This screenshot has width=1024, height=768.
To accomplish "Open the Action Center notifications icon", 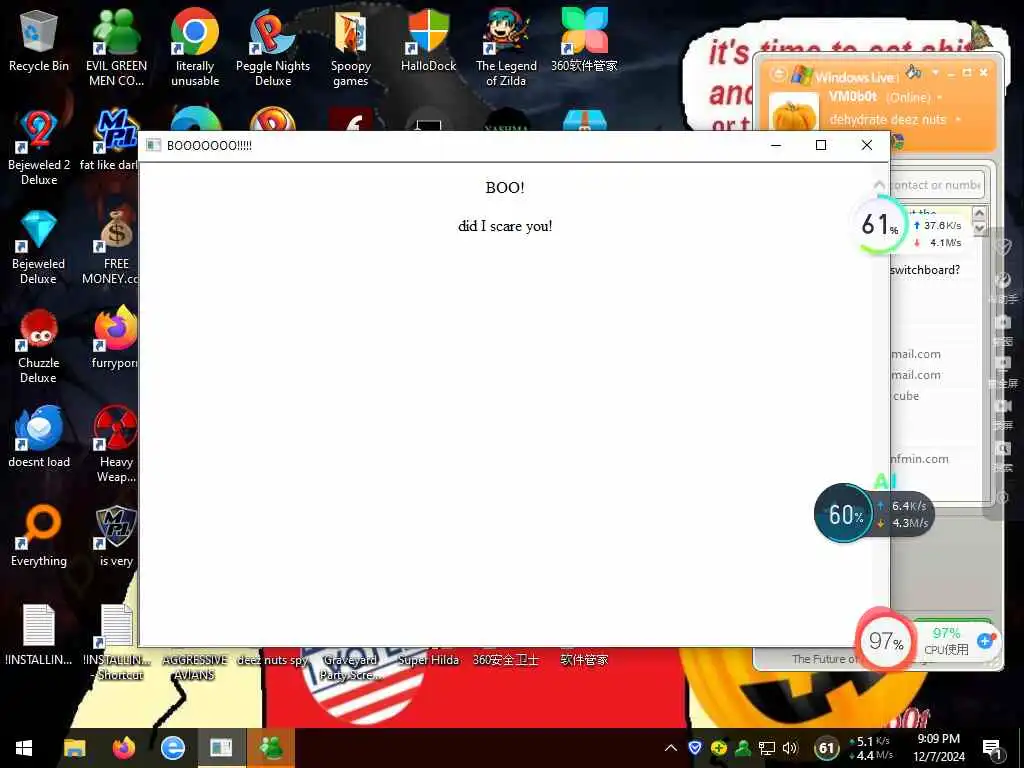I will [x=992, y=748].
